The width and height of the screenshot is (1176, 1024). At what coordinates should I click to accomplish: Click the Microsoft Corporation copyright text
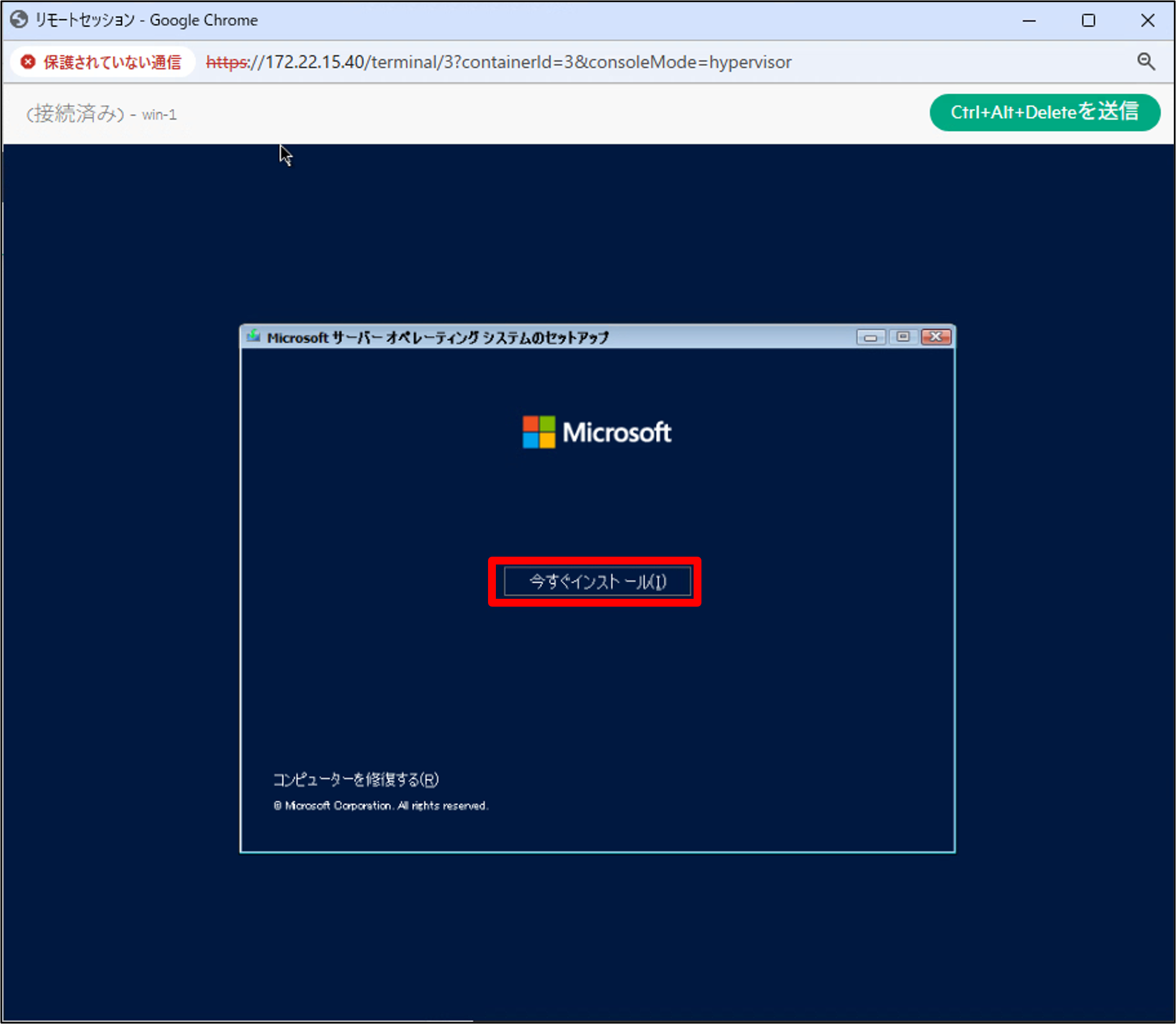tap(381, 805)
